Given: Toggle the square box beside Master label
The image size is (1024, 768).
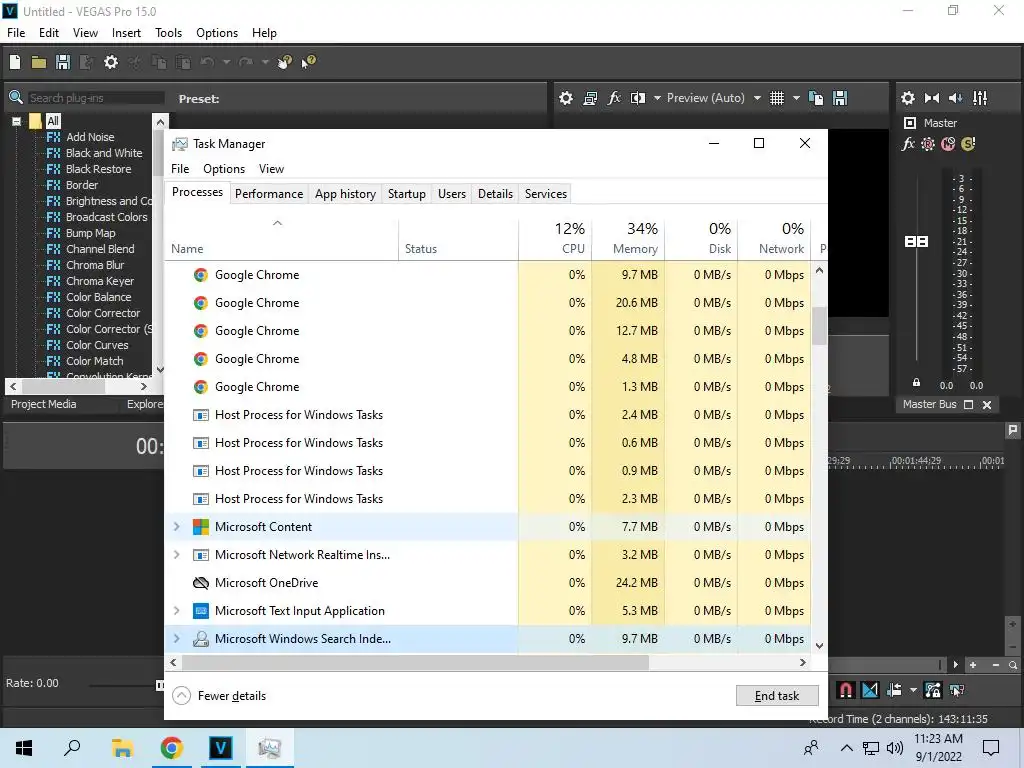Looking at the screenshot, I should (x=910, y=123).
